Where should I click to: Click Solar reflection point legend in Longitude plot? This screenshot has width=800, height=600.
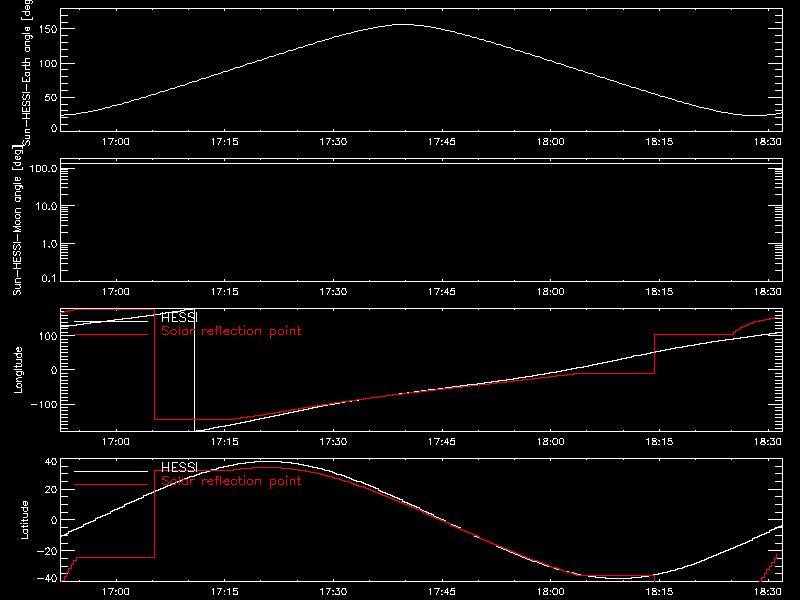231,331
